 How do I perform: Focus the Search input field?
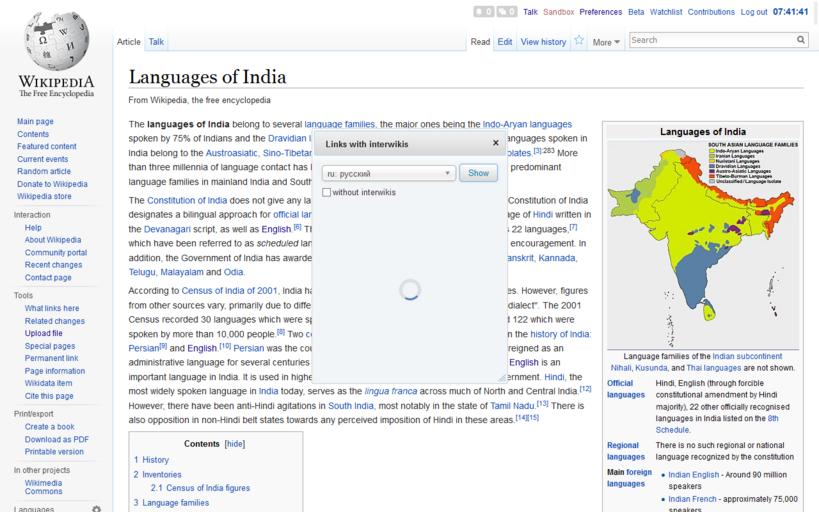[711, 40]
